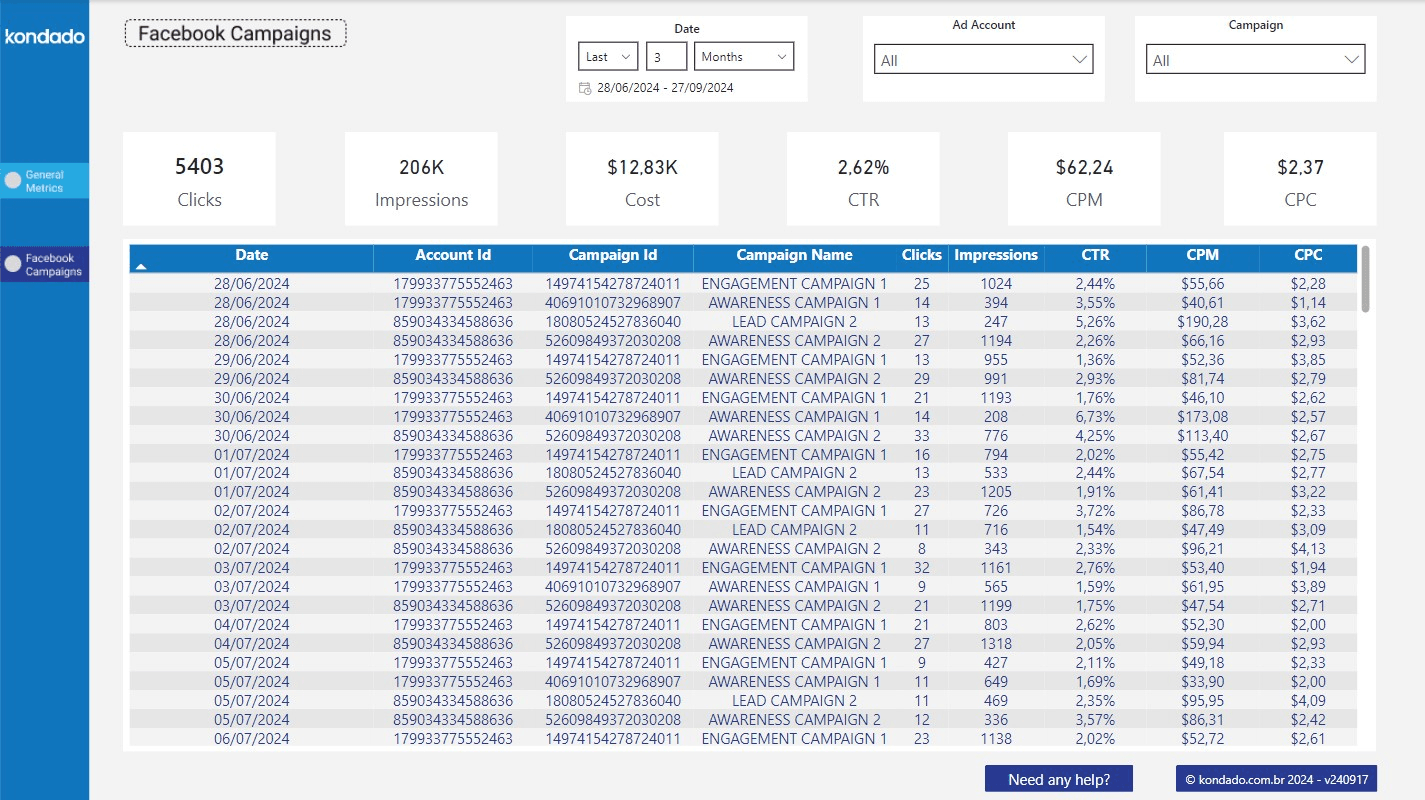Click the sort arrow under Date header
This screenshot has width=1425, height=800.
141,267
